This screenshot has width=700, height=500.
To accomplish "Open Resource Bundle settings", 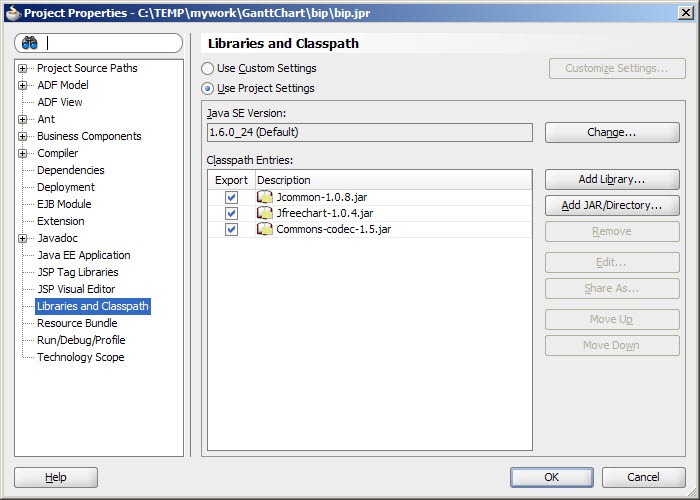I will coord(77,323).
